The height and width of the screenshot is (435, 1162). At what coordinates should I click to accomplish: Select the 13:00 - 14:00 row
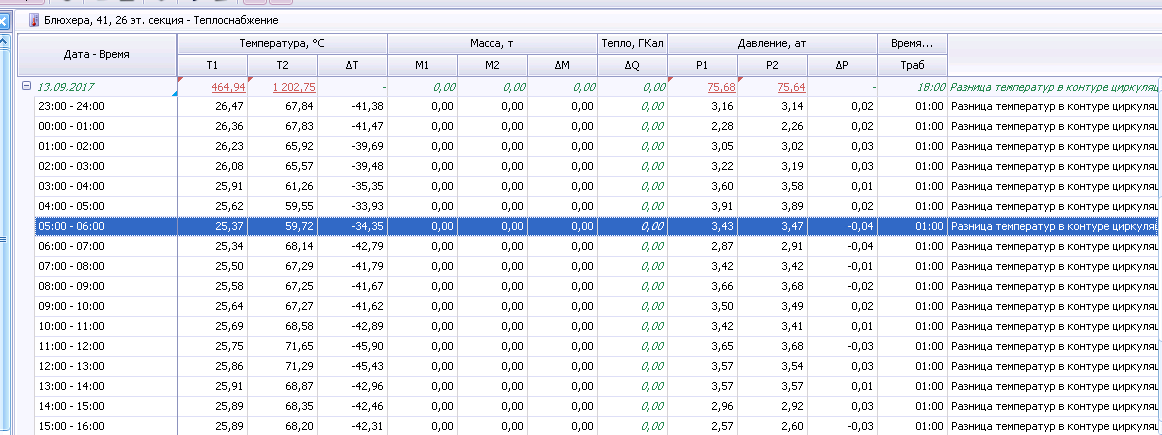[x=597, y=387]
